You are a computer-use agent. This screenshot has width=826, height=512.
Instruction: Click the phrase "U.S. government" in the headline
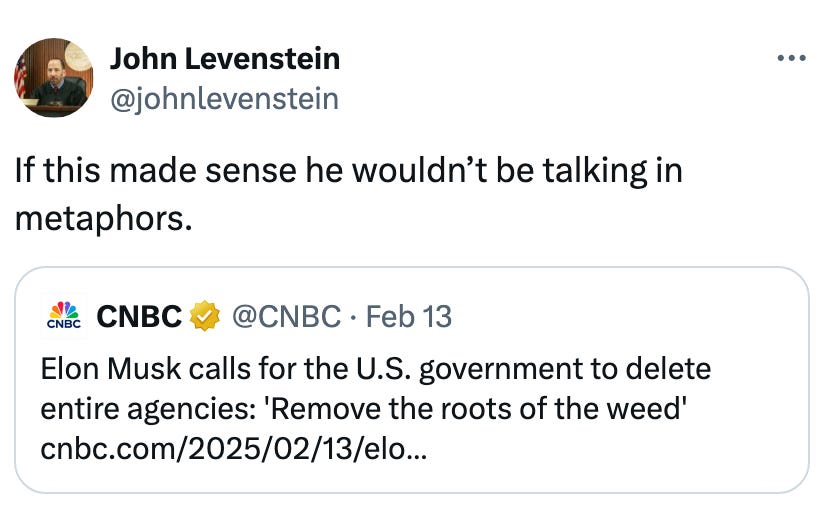pyautogui.click(x=469, y=369)
